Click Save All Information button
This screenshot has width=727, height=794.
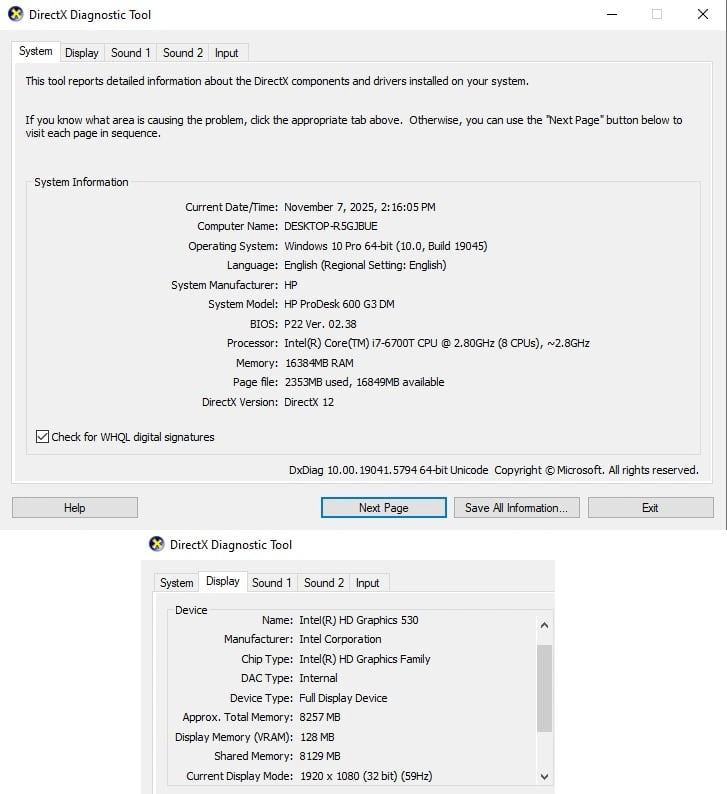[x=516, y=508]
